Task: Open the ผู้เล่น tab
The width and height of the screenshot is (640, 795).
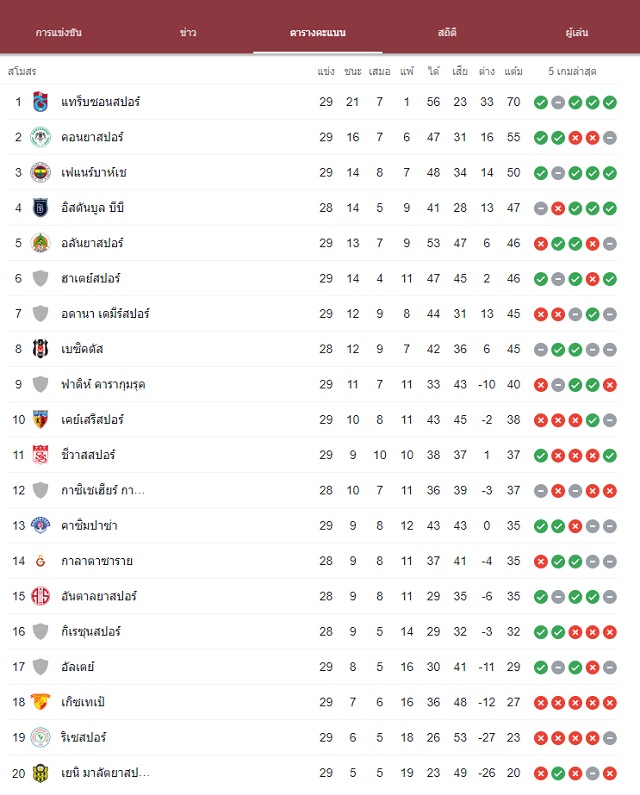Action: [577, 32]
